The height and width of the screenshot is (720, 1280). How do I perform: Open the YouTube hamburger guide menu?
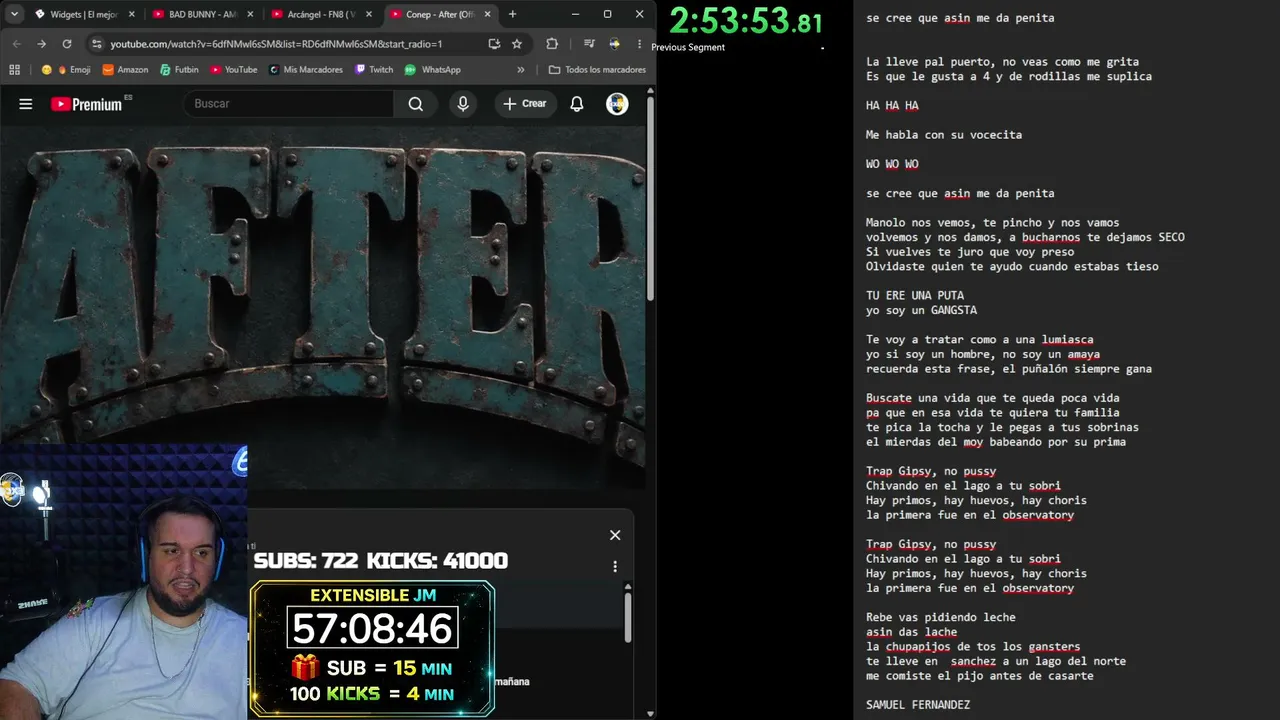point(26,104)
